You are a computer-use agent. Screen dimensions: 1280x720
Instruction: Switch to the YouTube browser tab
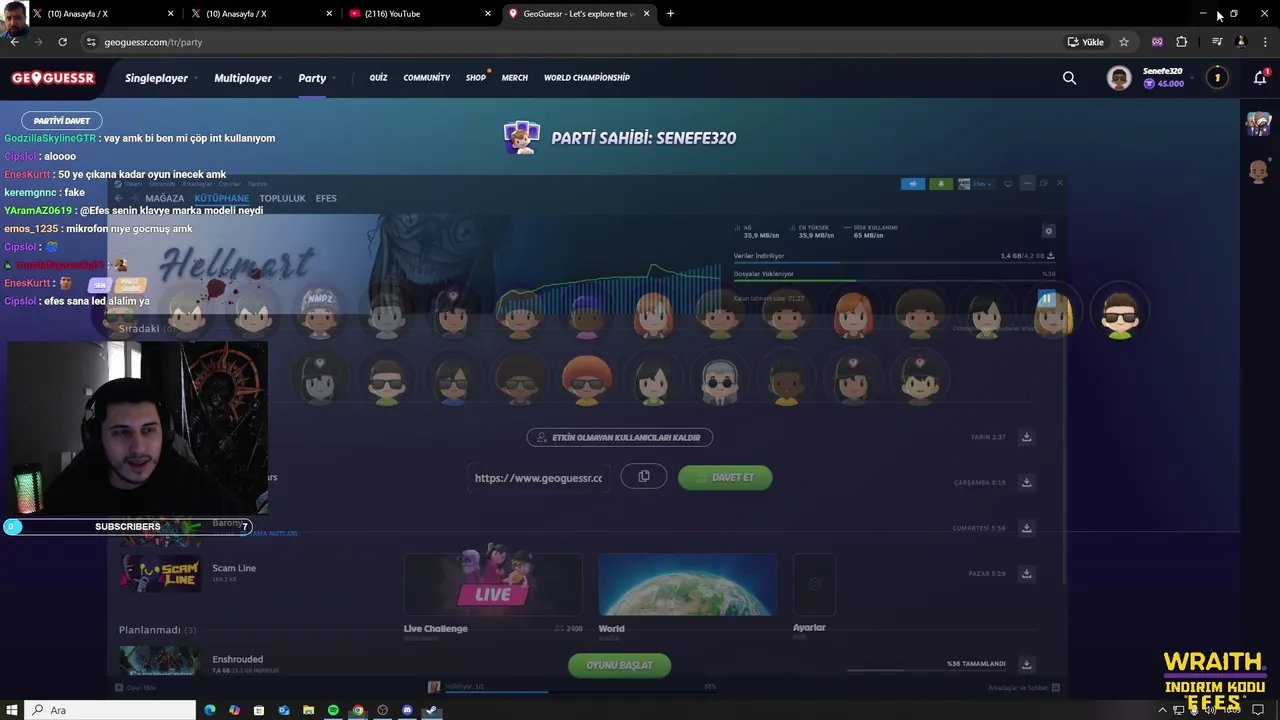[419, 14]
